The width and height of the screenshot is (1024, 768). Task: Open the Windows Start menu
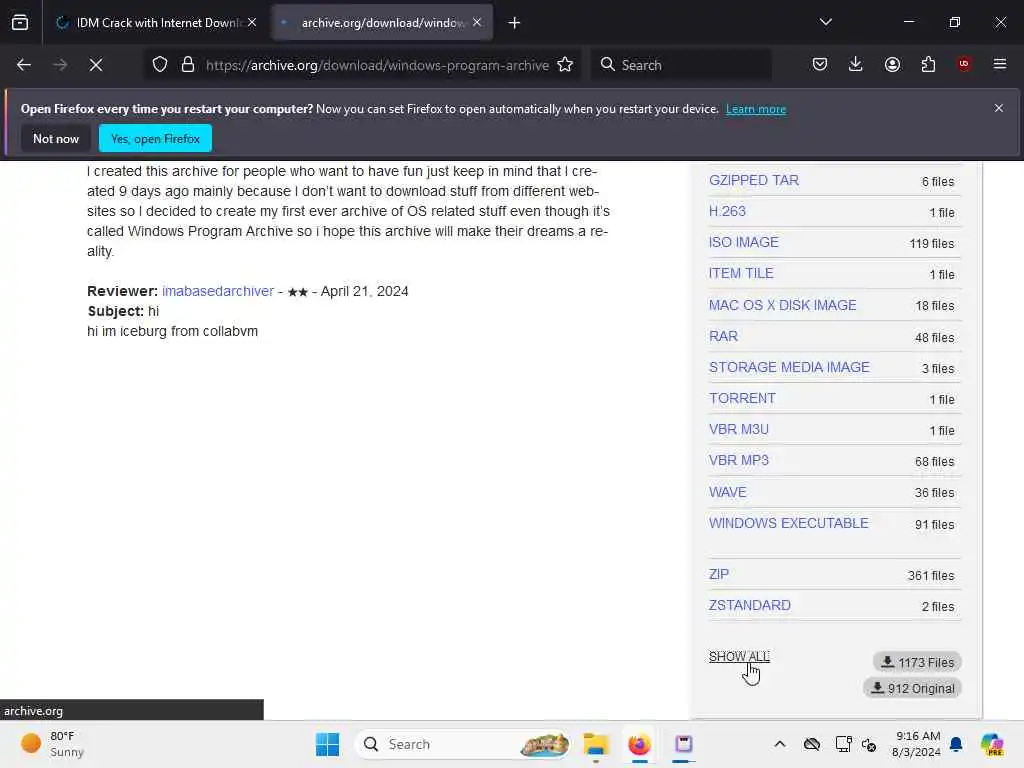click(x=327, y=744)
